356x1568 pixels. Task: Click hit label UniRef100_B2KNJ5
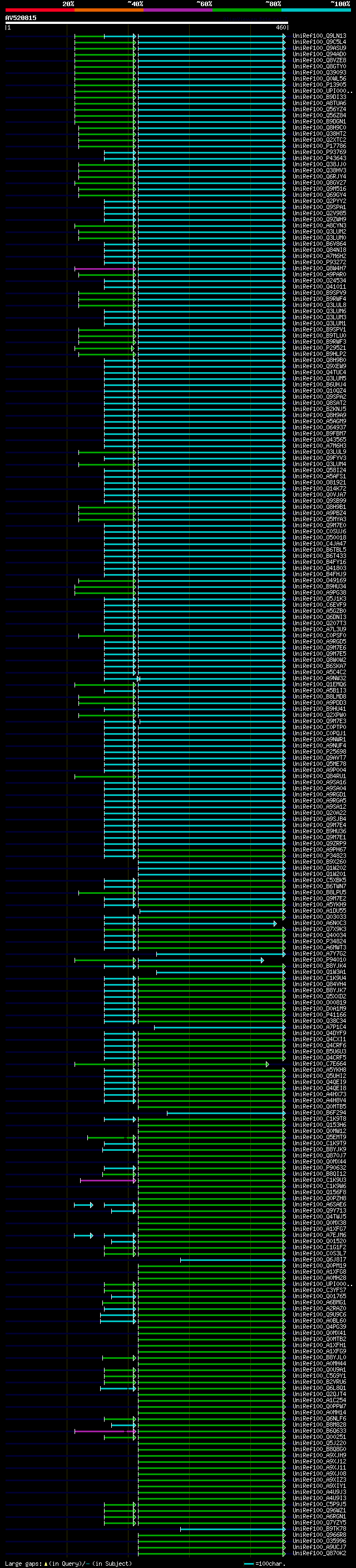coord(319,409)
